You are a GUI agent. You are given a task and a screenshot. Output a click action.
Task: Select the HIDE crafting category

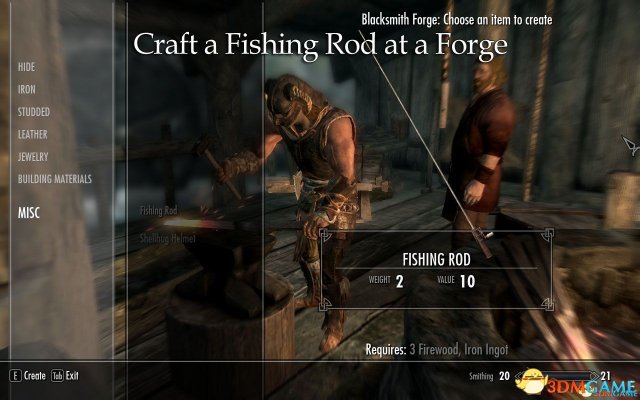tap(27, 67)
